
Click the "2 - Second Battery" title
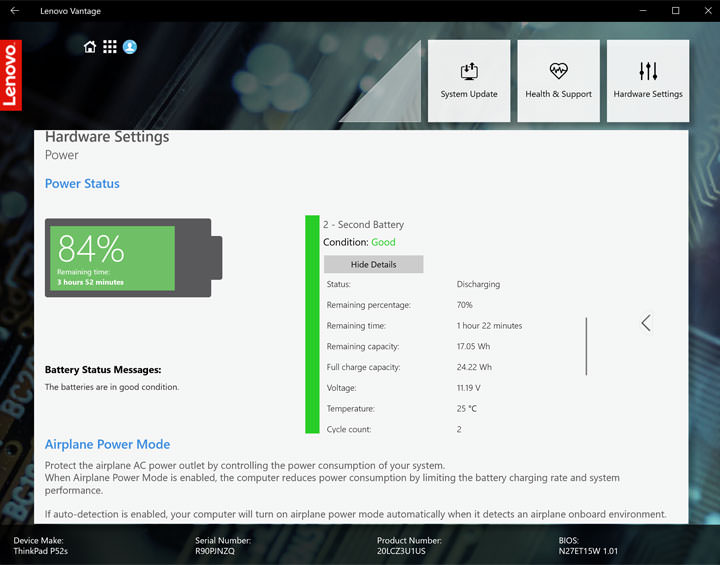[363, 225]
